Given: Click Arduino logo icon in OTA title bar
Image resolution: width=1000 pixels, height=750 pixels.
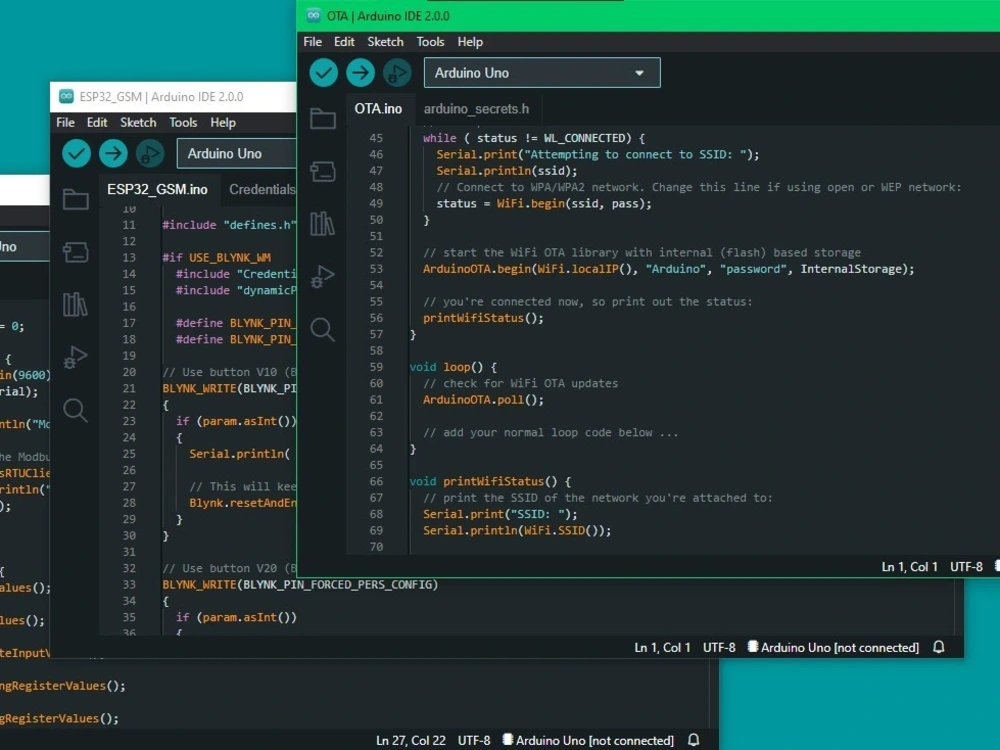Looking at the screenshot, I should [313, 15].
